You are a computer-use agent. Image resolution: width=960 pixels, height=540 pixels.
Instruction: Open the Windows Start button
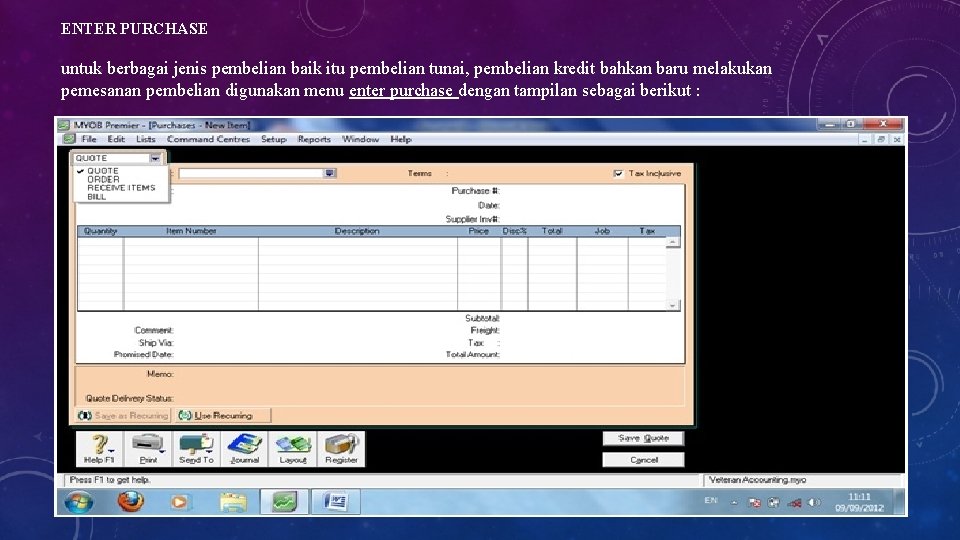[79, 503]
